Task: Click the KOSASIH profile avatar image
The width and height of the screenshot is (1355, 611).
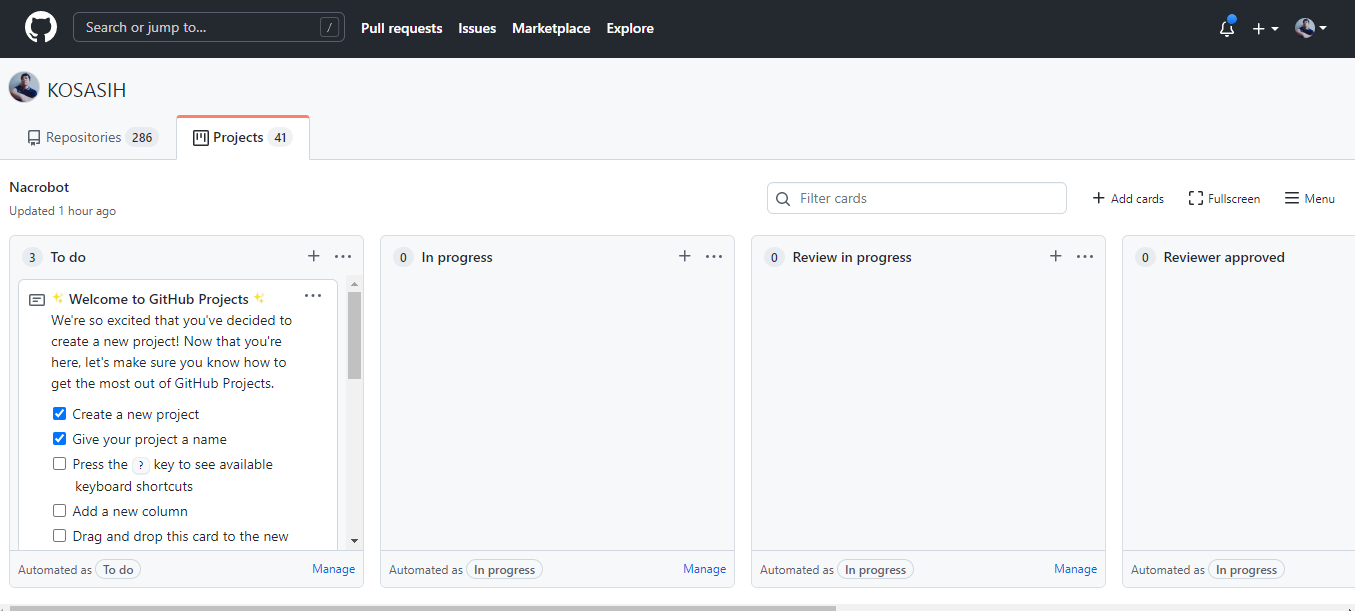Action: click(24, 88)
